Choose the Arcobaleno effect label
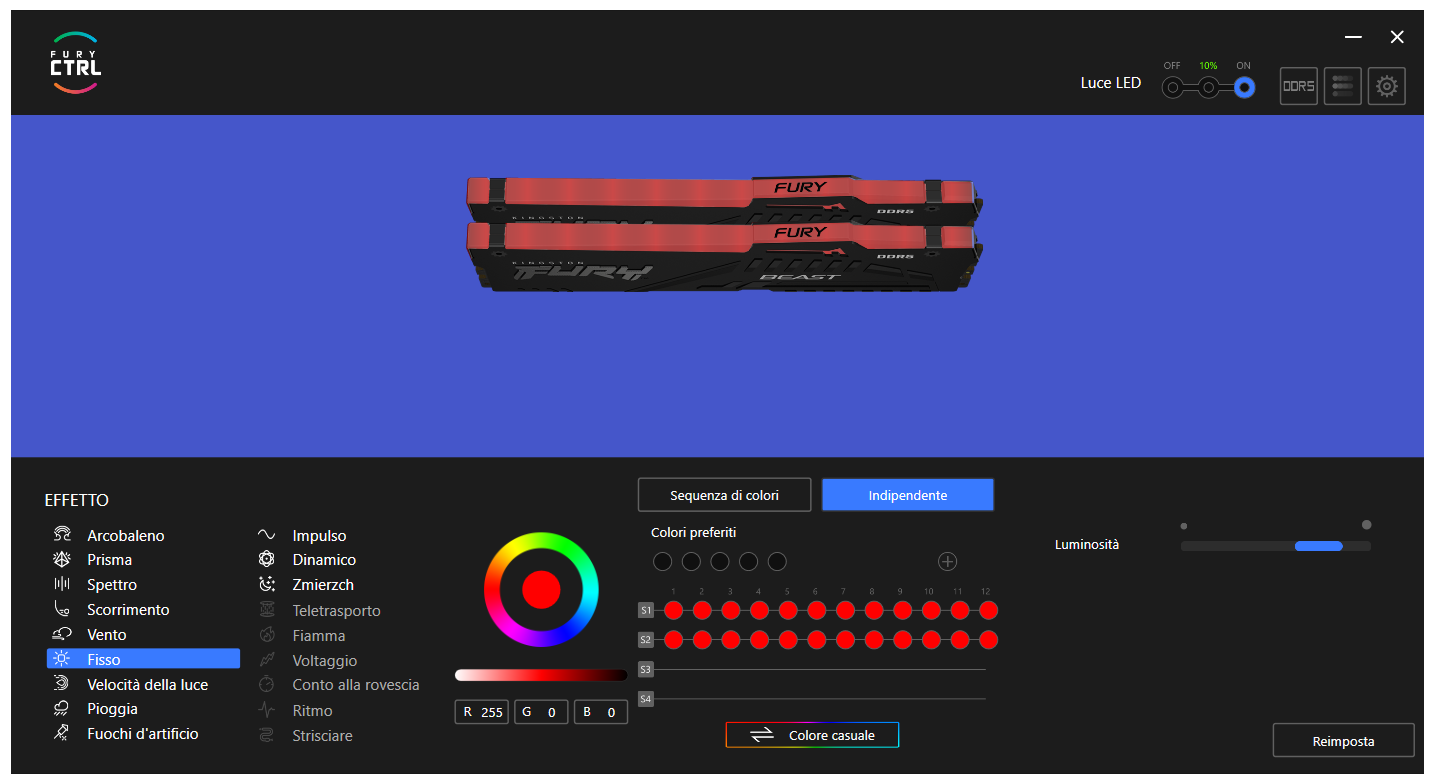The height and width of the screenshot is (776, 1432). 126,536
